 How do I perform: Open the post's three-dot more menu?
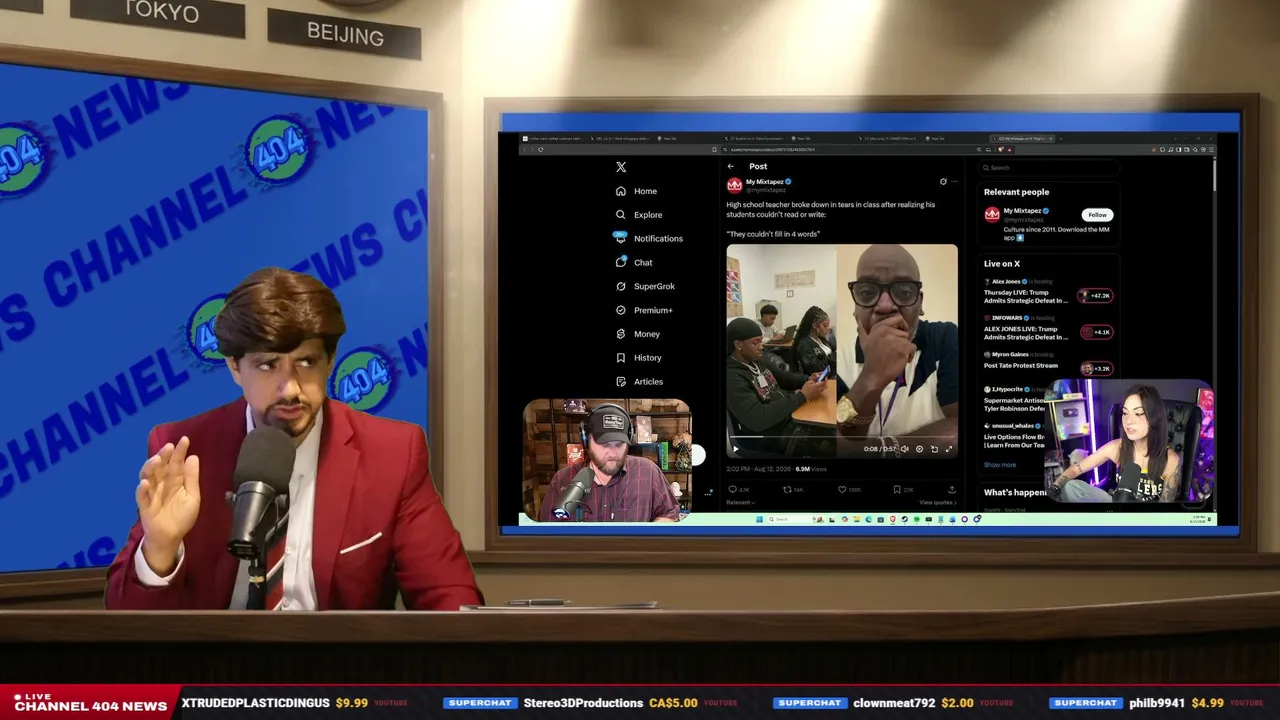tap(954, 182)
